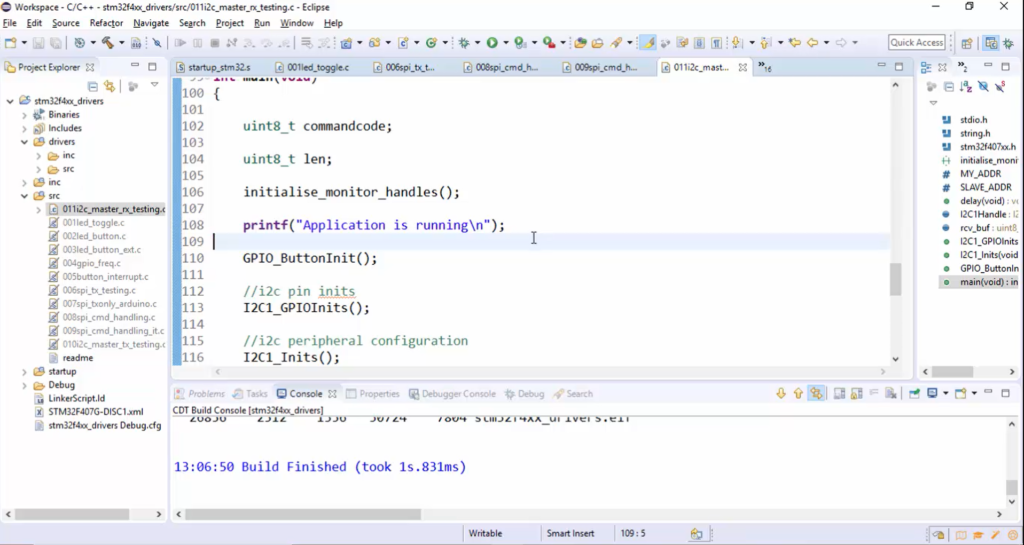Open the Refactor menu
Viewport: 1024px width, 545px height.
(x=106, y=23)
